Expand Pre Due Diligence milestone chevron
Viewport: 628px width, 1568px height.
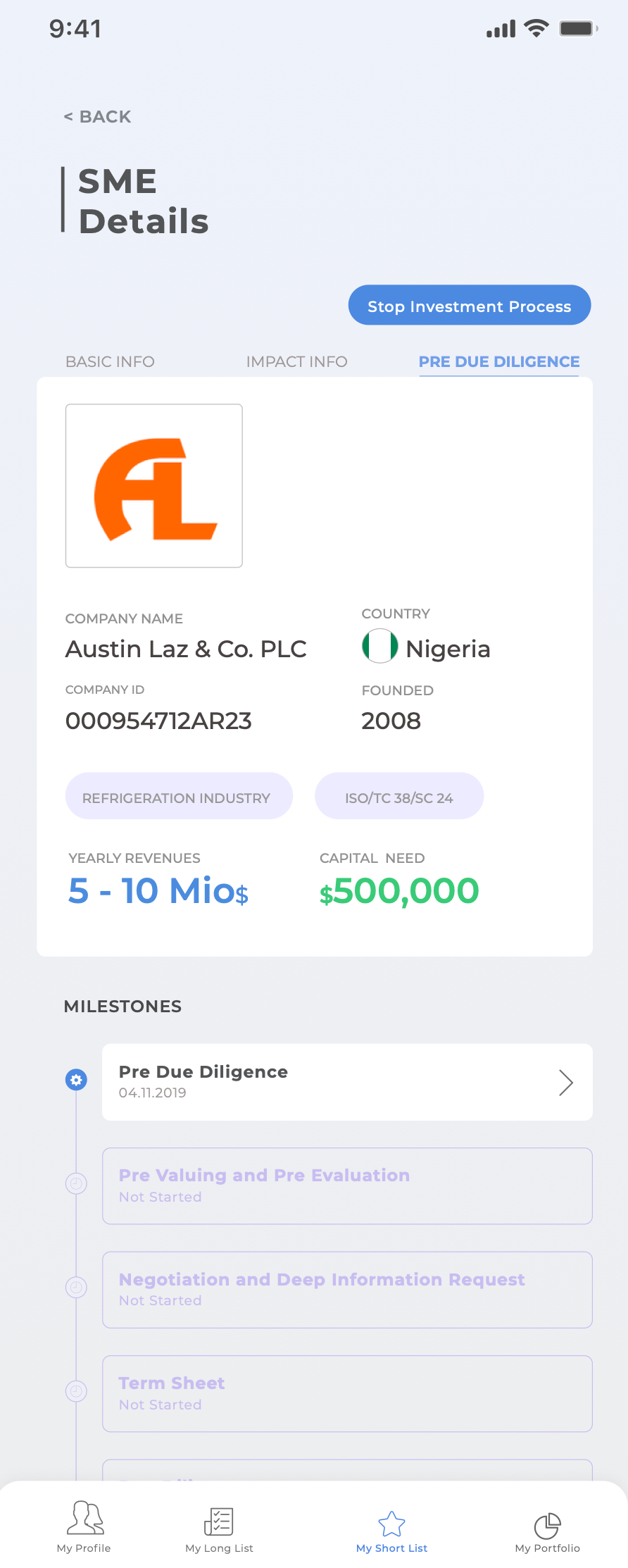coord(565,1082)
